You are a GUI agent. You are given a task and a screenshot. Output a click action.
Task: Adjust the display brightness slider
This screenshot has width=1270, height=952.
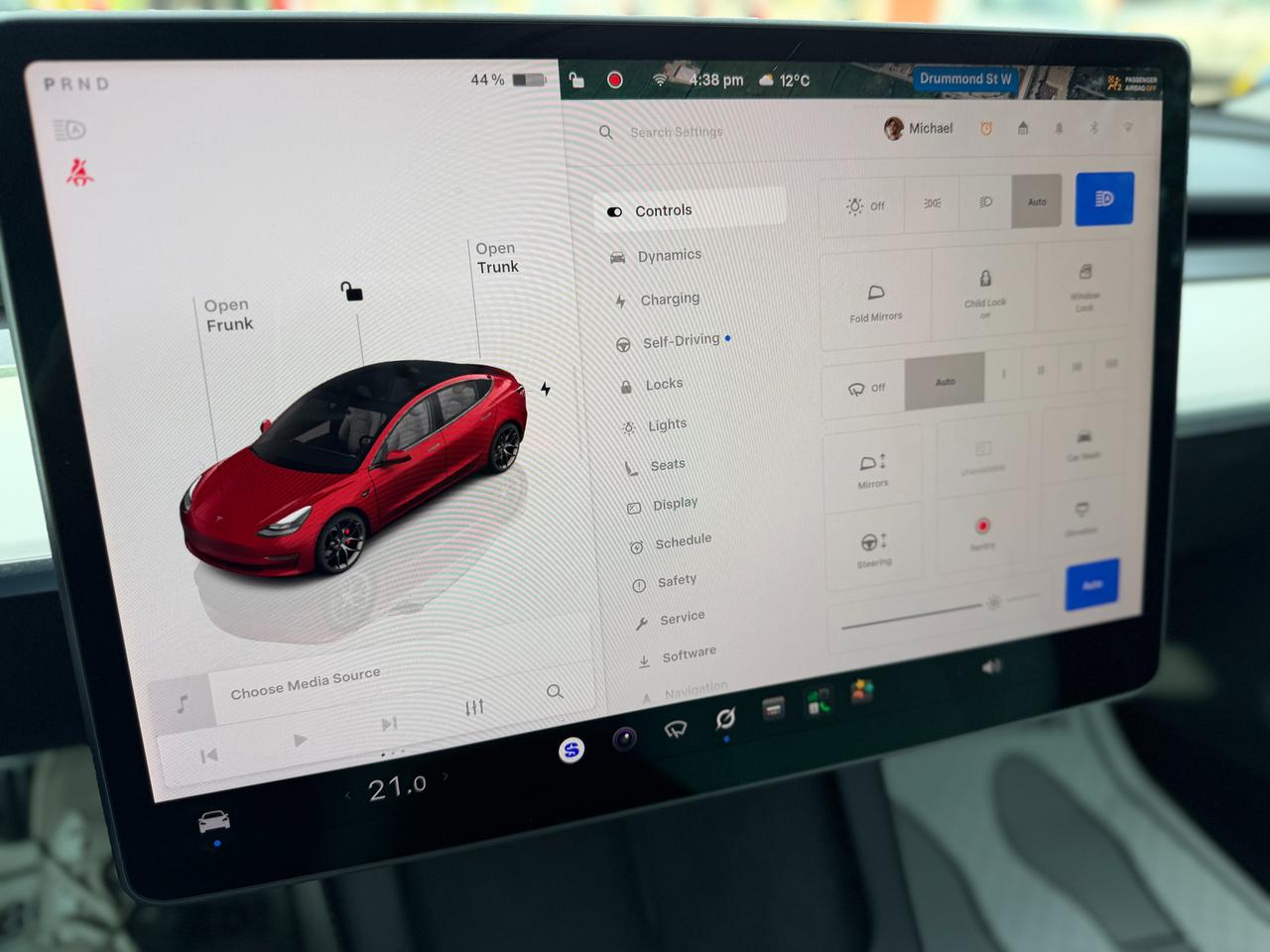pos(939,613)
